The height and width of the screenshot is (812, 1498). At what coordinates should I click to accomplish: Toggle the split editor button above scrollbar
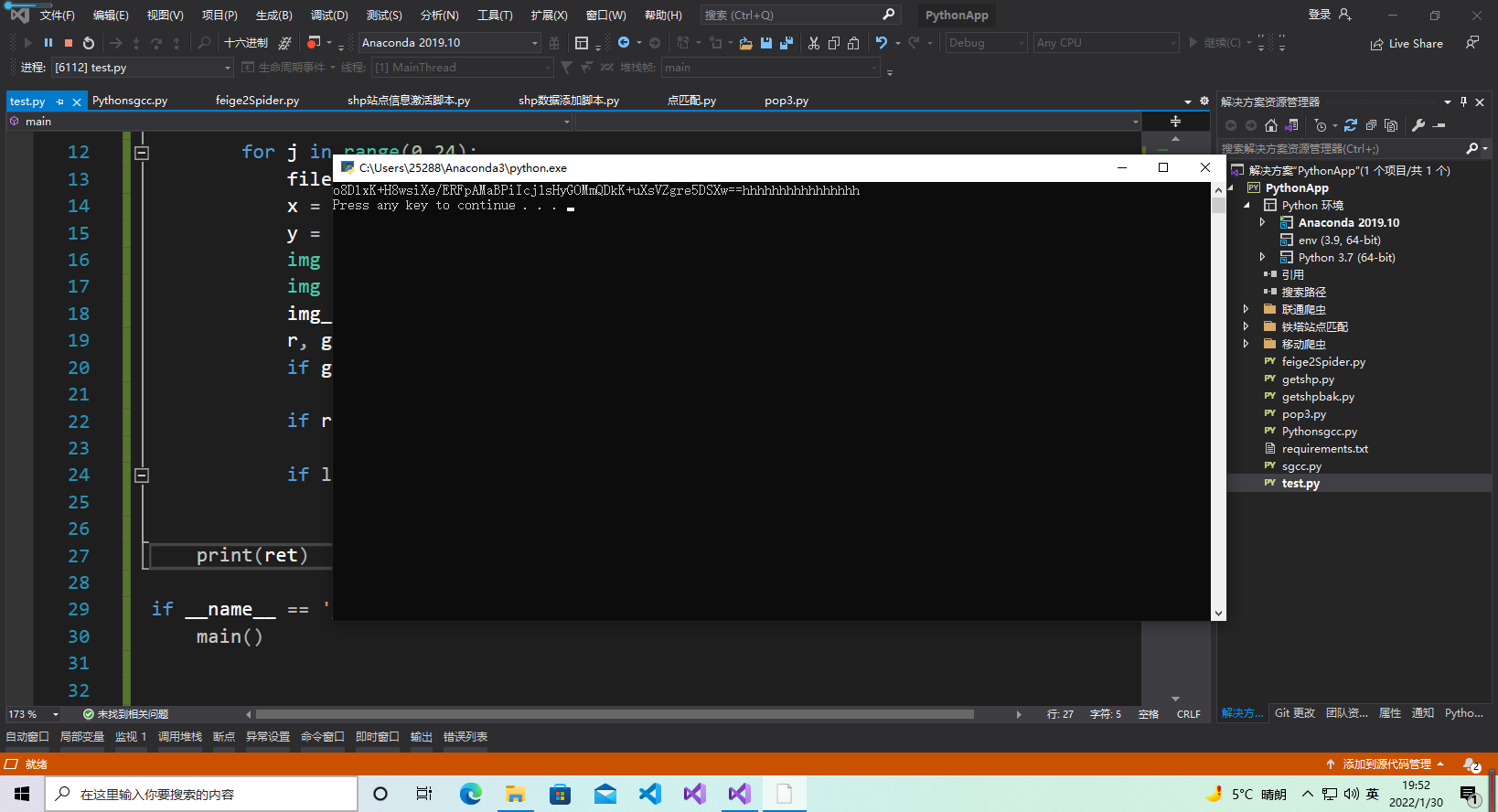click(x=1175, y=122)
